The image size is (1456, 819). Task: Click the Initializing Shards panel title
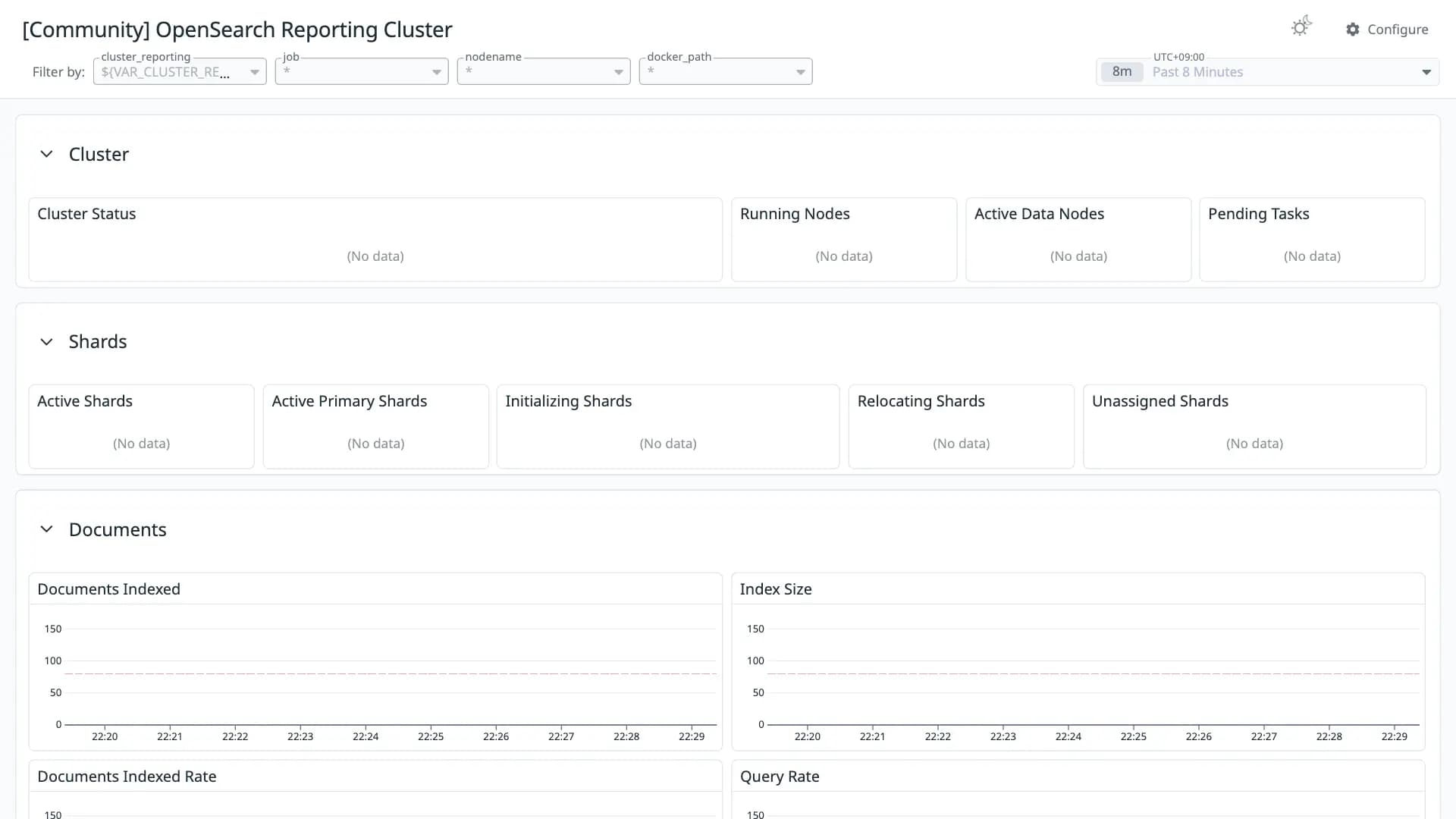pos(568,401)
